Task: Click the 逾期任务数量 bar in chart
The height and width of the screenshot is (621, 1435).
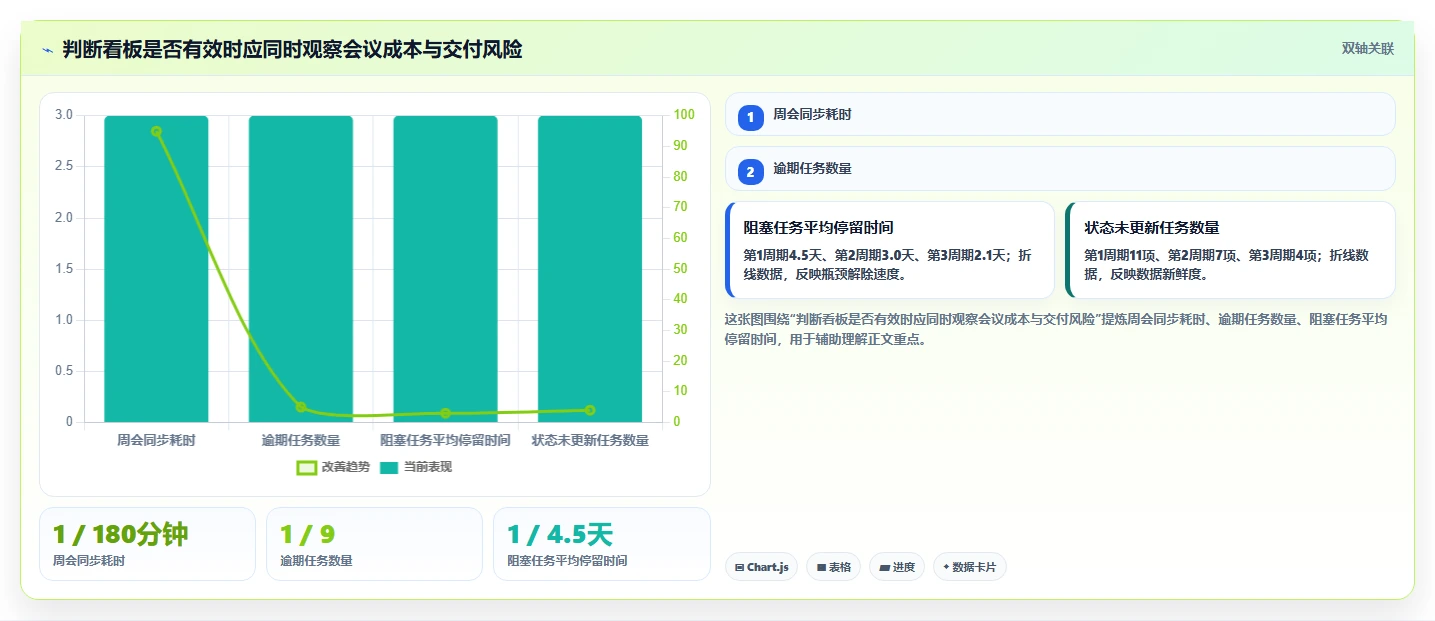Action: coord(301,269)
